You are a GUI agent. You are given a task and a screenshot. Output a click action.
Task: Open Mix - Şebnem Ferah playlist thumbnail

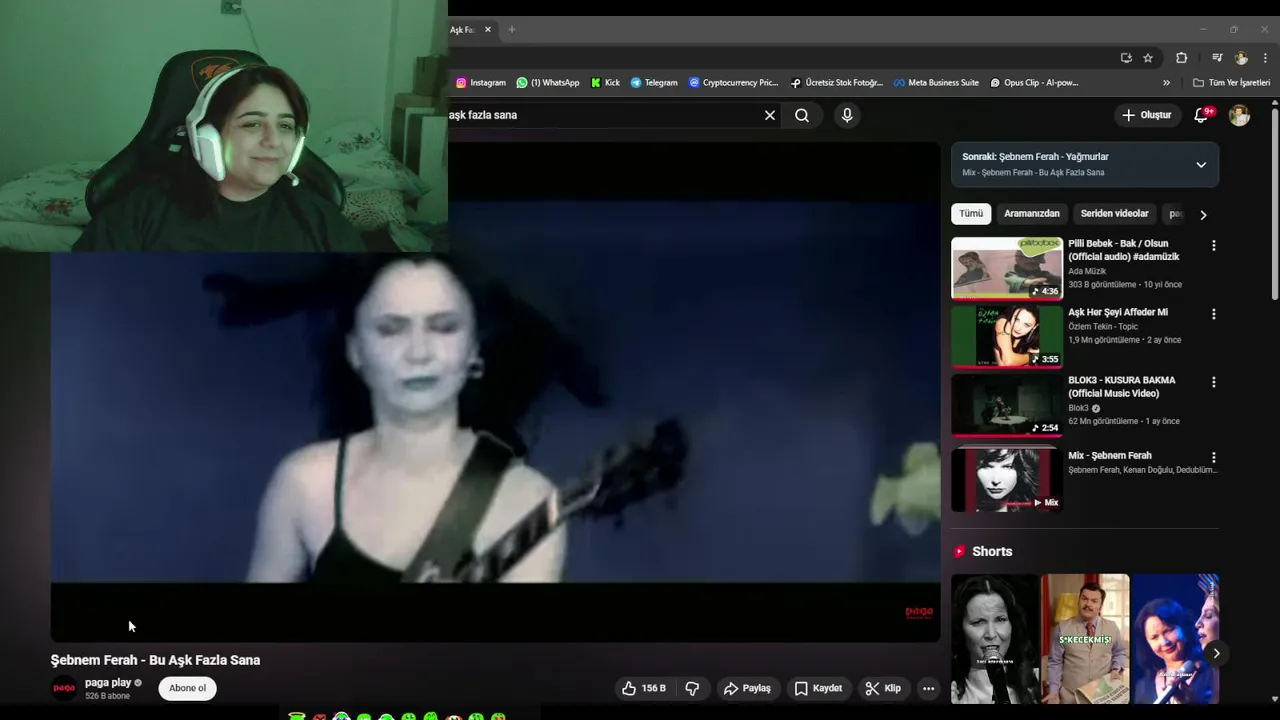(x=1007, y=479)
